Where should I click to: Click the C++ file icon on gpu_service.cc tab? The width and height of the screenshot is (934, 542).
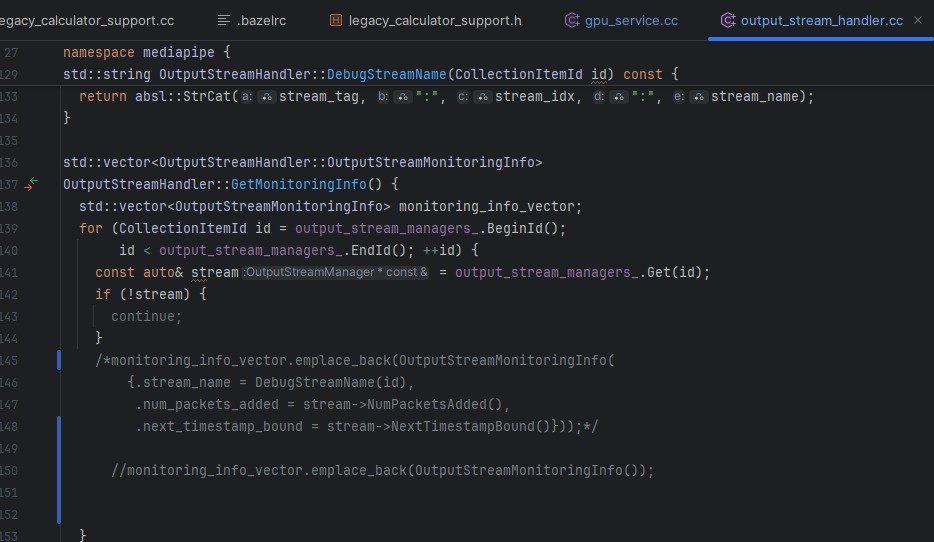[572, 20]
